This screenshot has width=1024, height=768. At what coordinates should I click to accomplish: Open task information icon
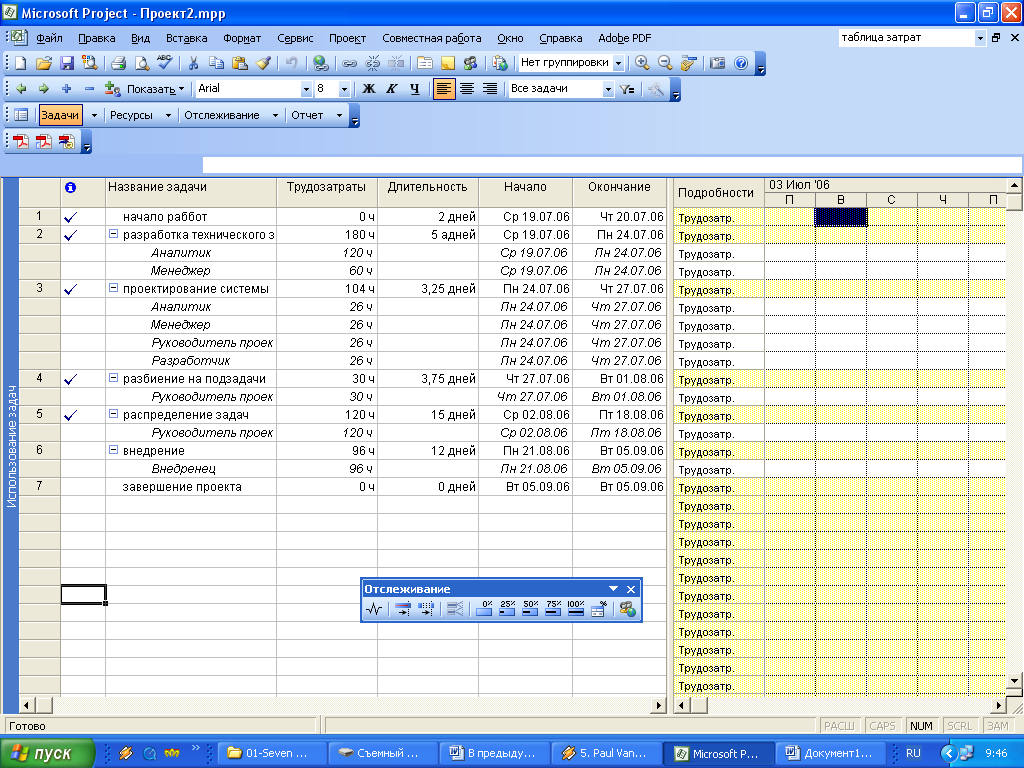[x=424, y=63]
